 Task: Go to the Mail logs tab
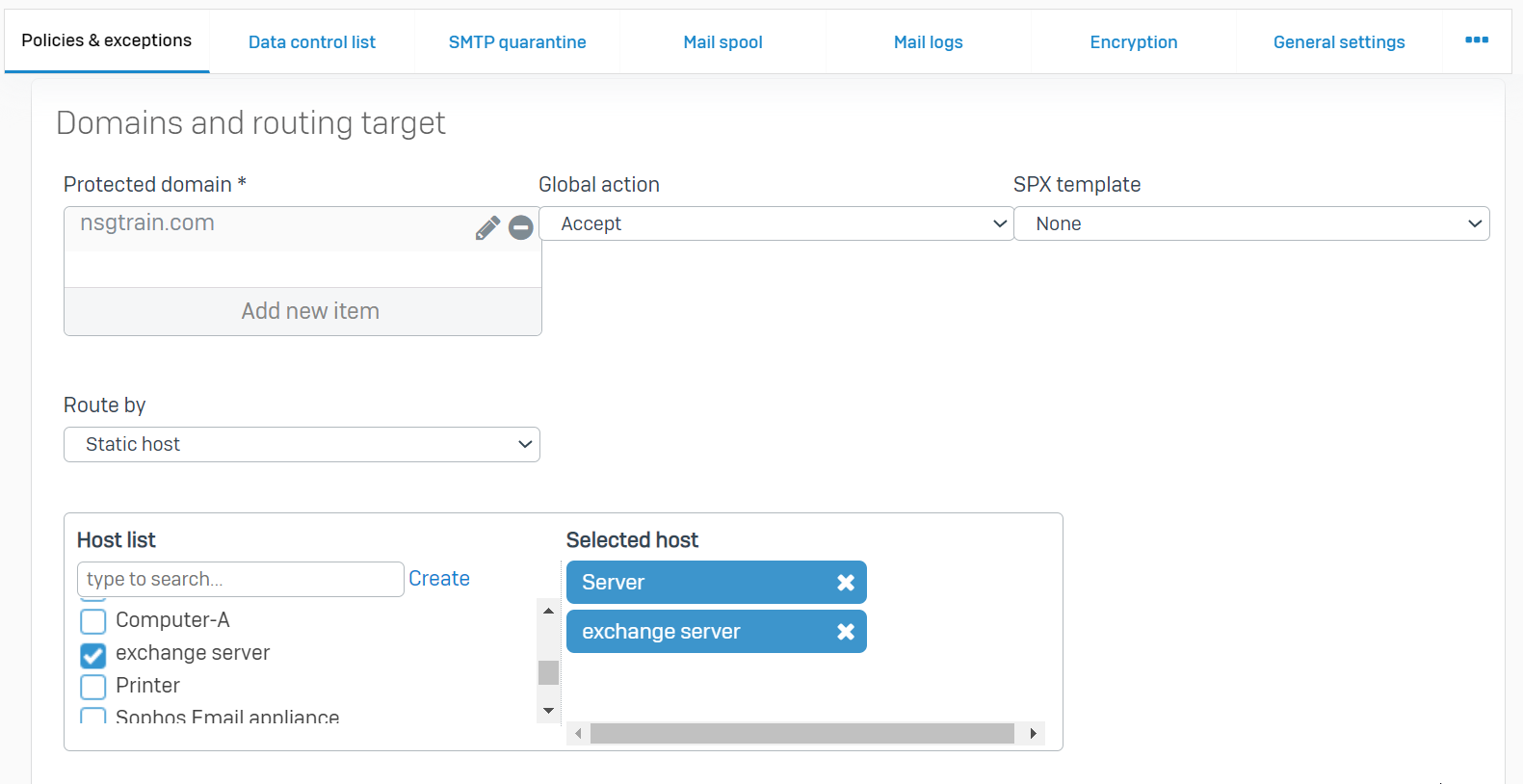tap(928, 42)
